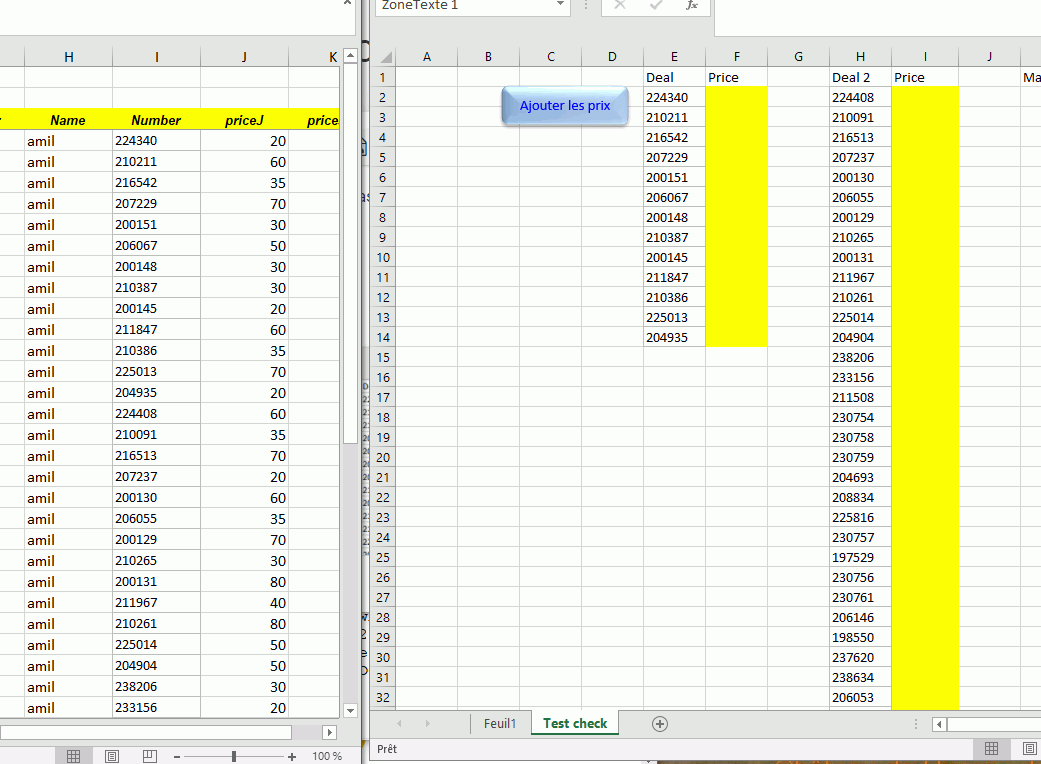Select the Test check sheet tab
The height and width of the screenshot is (764, 1041).
click(575, 724)
